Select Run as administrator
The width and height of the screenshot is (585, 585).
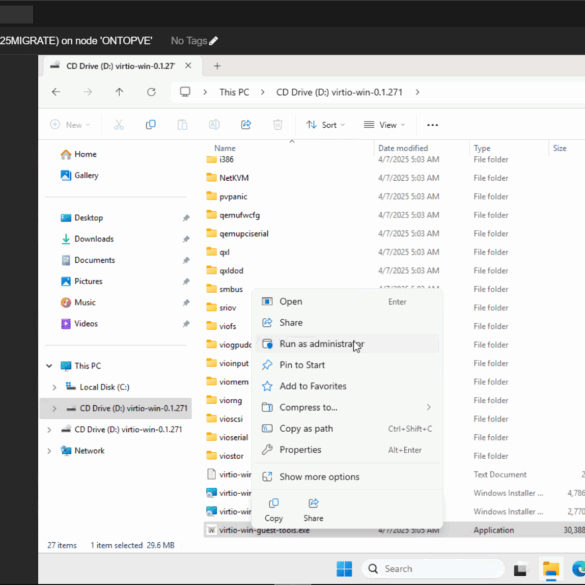[347, 344]
